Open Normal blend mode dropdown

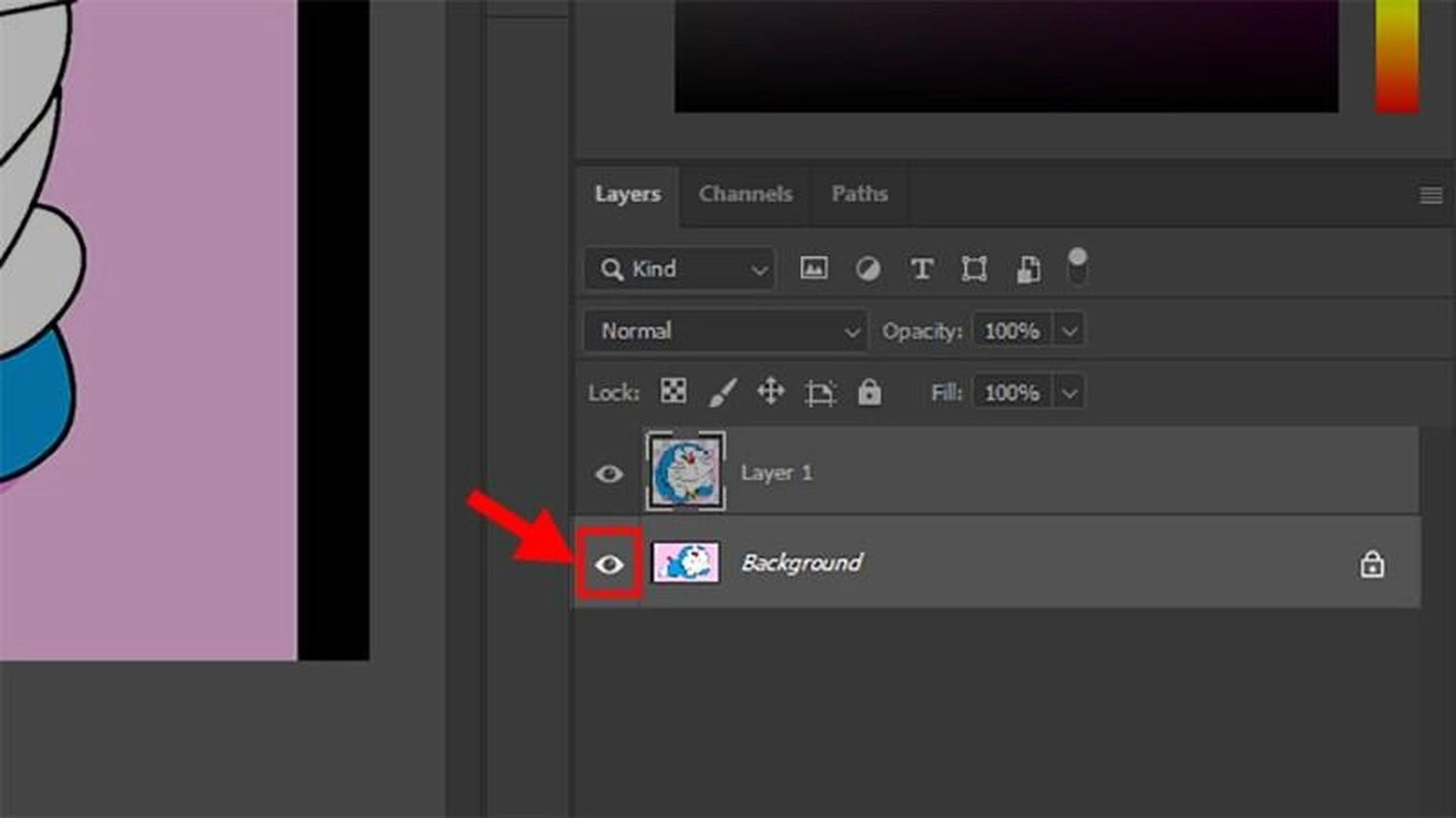click(725, 331)
